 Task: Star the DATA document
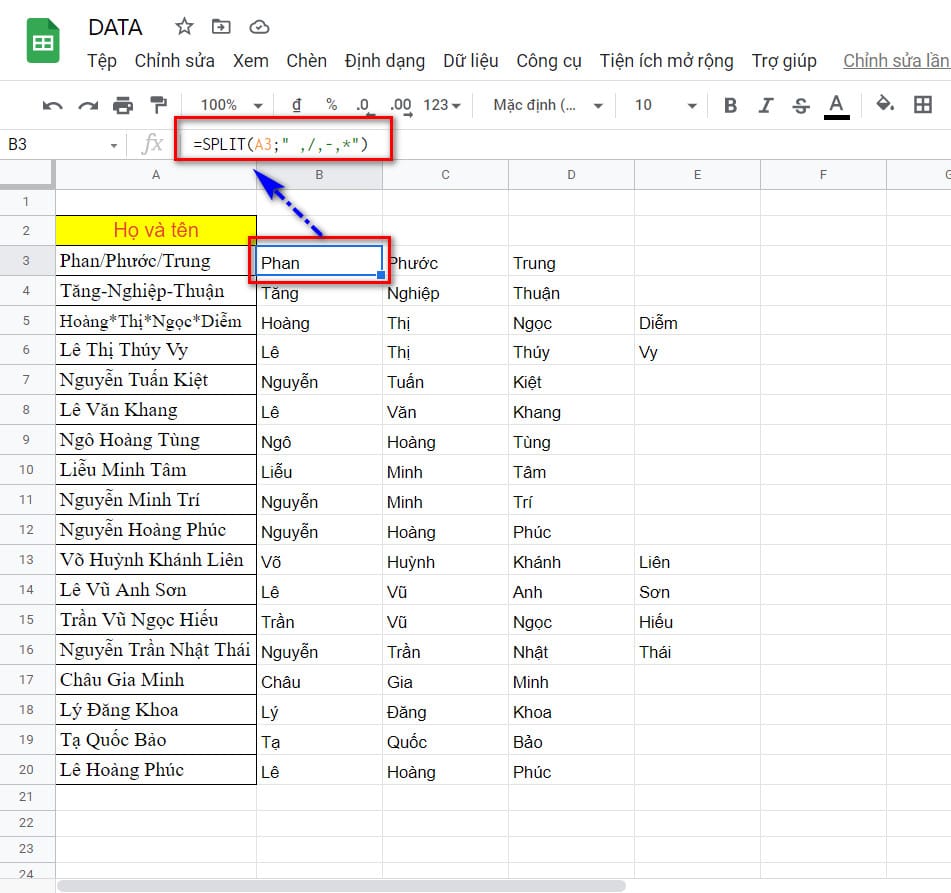point(184,27)
